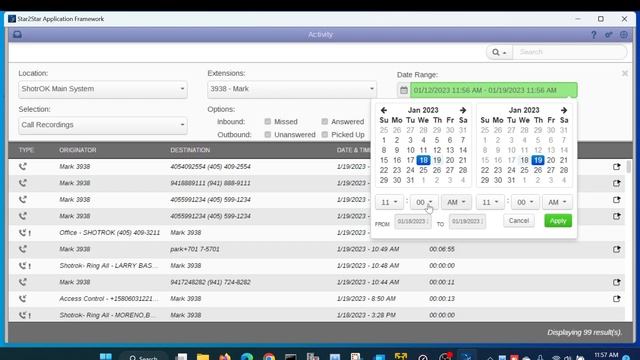Toggle the Unanswered outbound checkbox
This screenshot has height=360, width=640.
pyautogui.click(x=268, y=135)
